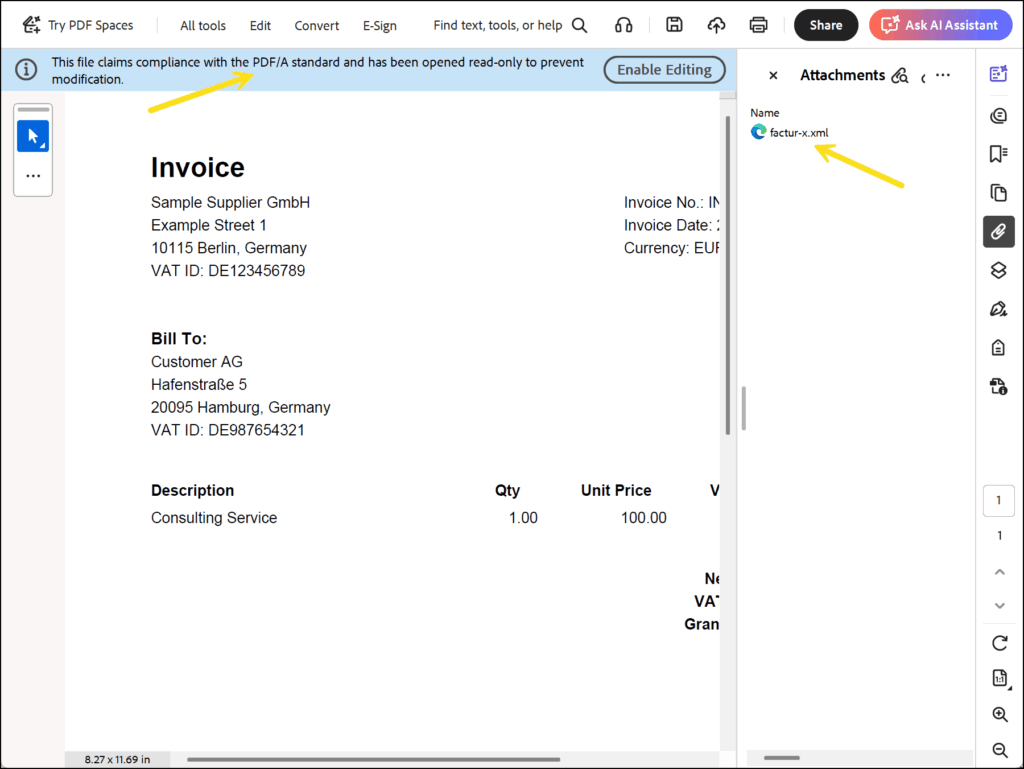The image size is (1024, 769).
Task: Show the Layers panel
Action: 998,270
